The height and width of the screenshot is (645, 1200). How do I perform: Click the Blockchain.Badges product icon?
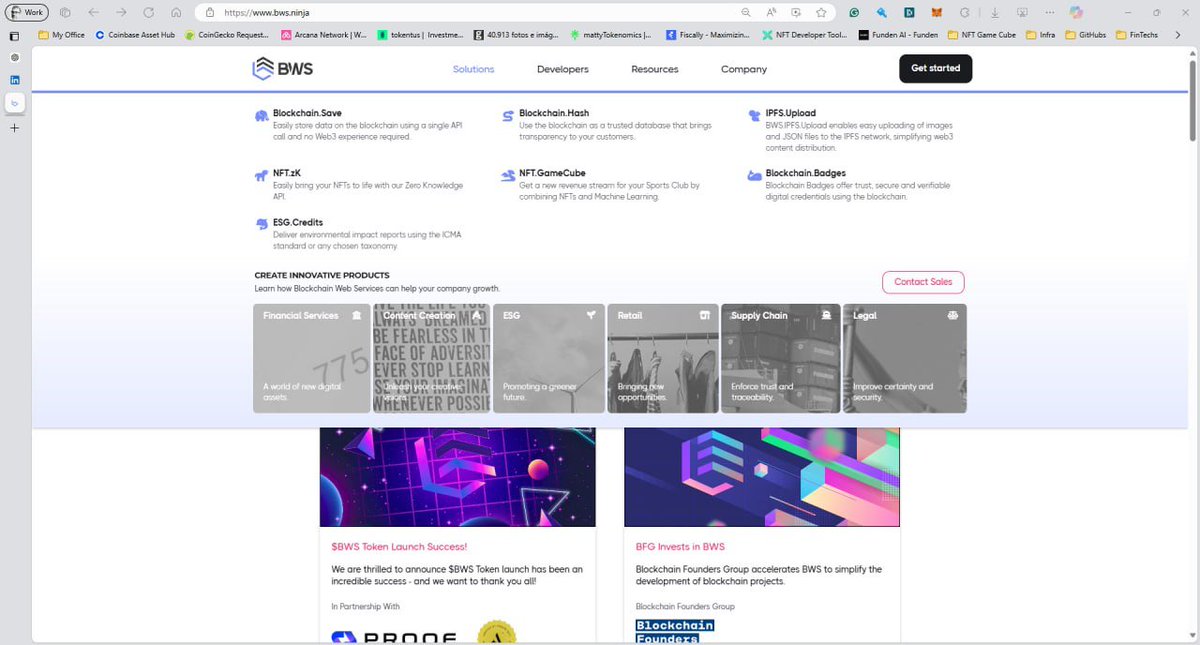pyautogui.click(x=755, y=175)
